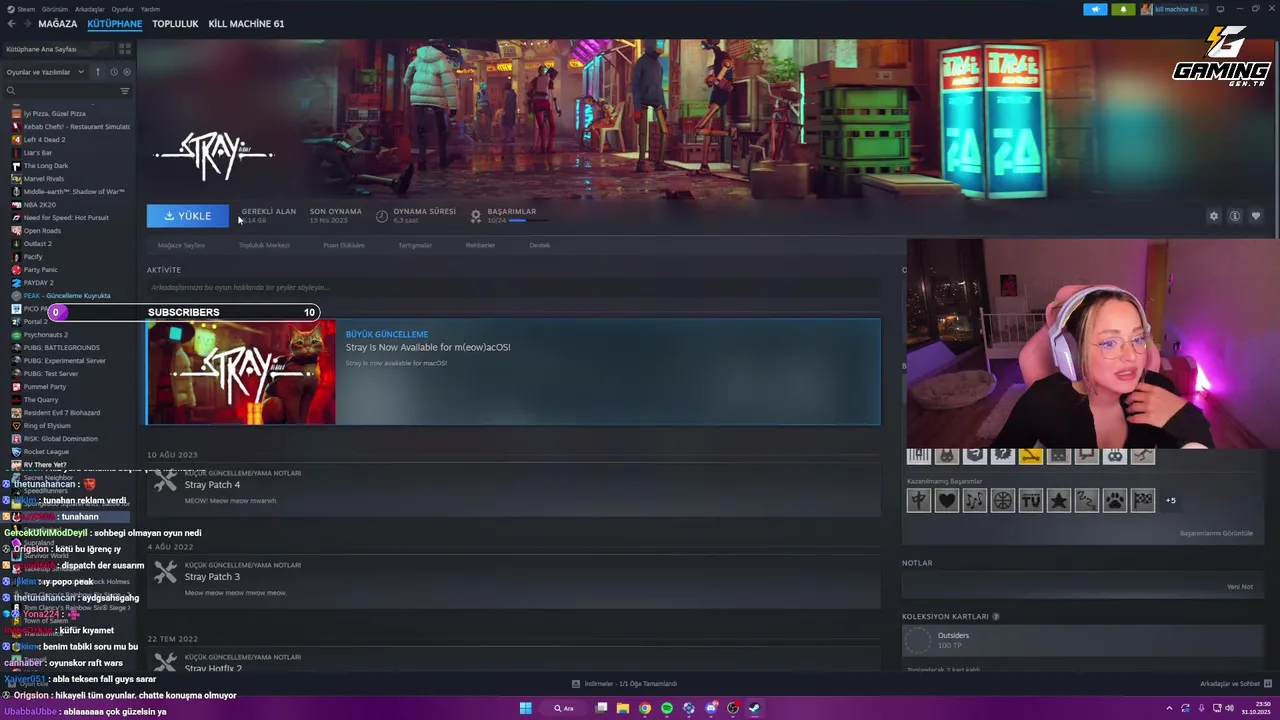The width and height of the screenshot is (1280, 720).
Task: Open Steam from the taskbar
Action: point(755,708)
